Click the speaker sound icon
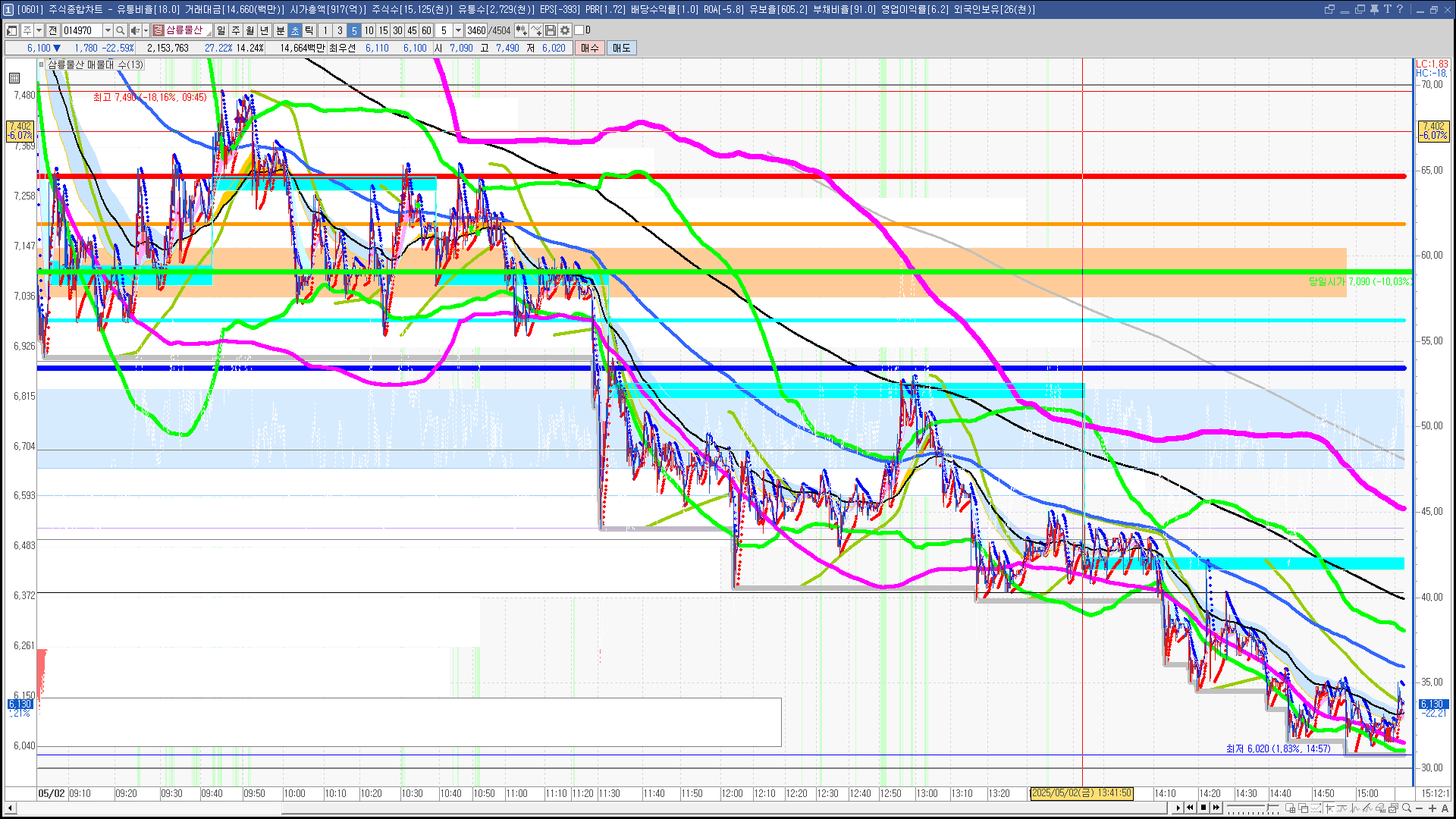Viewport: 1456px width, 819px height. [134, 30]
